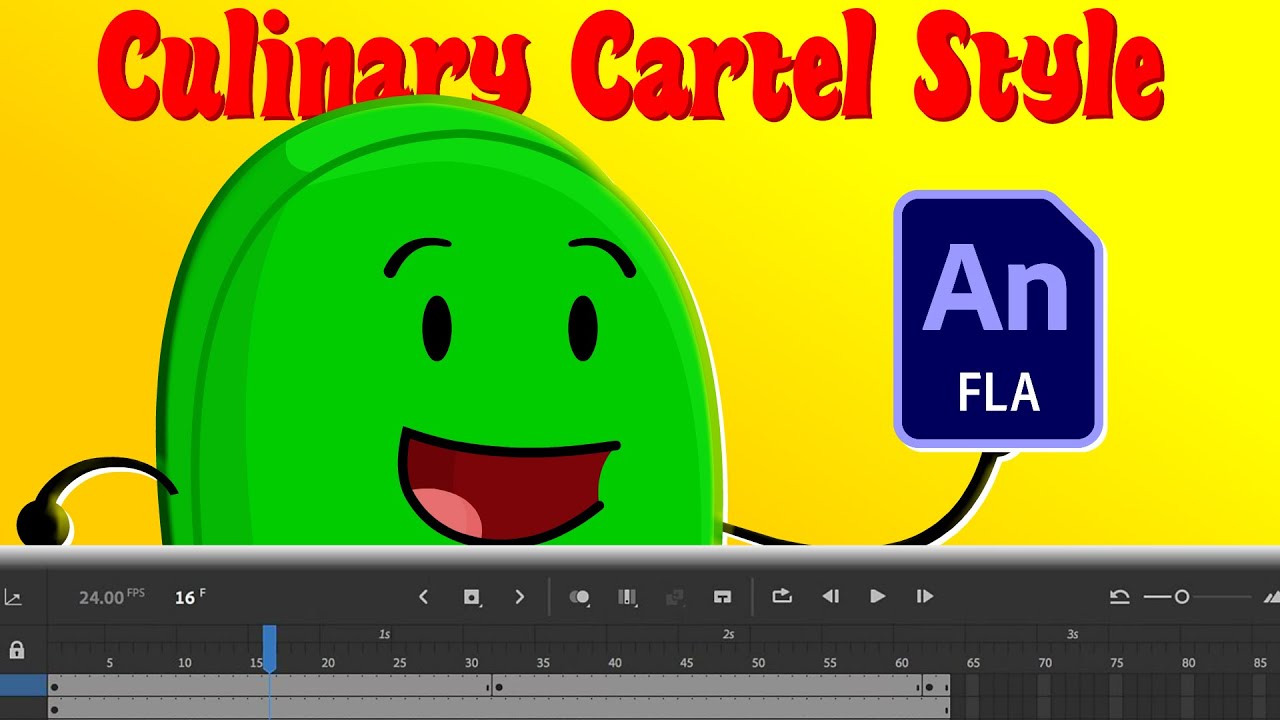Select the keyframe near frame 32
This screenshot has width=1280, height=720.
click(x=497, y=687)
